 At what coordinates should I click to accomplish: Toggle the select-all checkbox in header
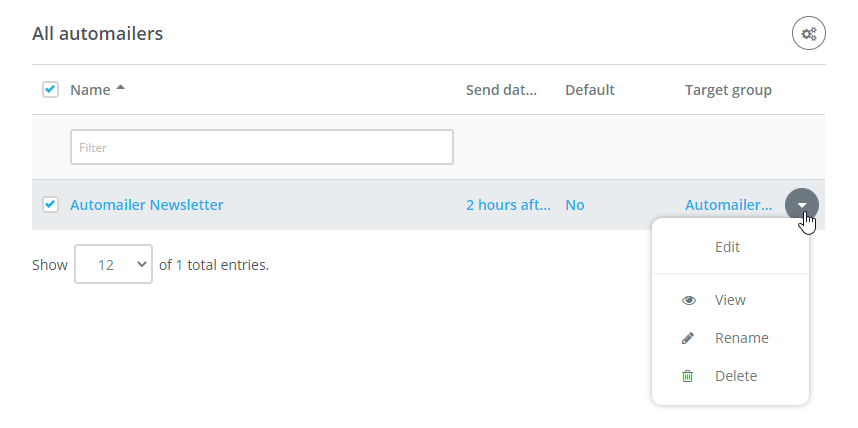pyautogui.click(x=50, y=89)
